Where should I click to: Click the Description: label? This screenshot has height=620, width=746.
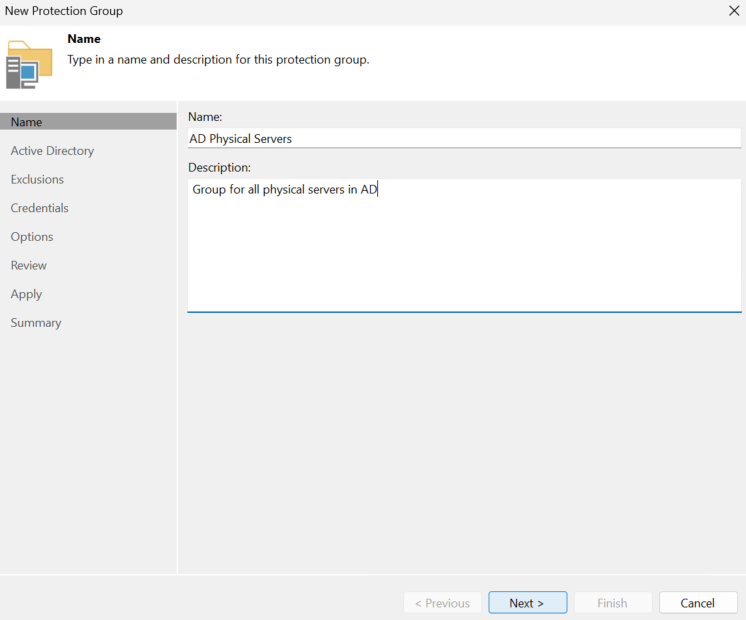pos(219,167)
